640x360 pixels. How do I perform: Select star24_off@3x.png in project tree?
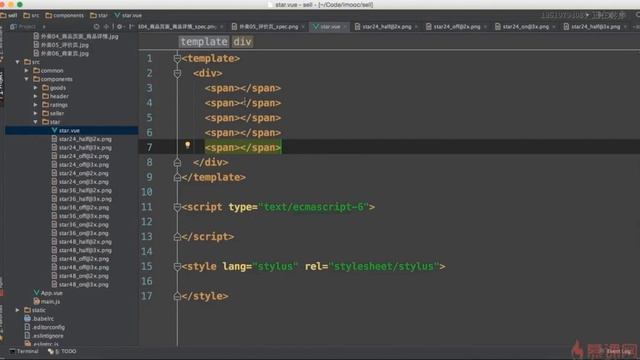84,164
